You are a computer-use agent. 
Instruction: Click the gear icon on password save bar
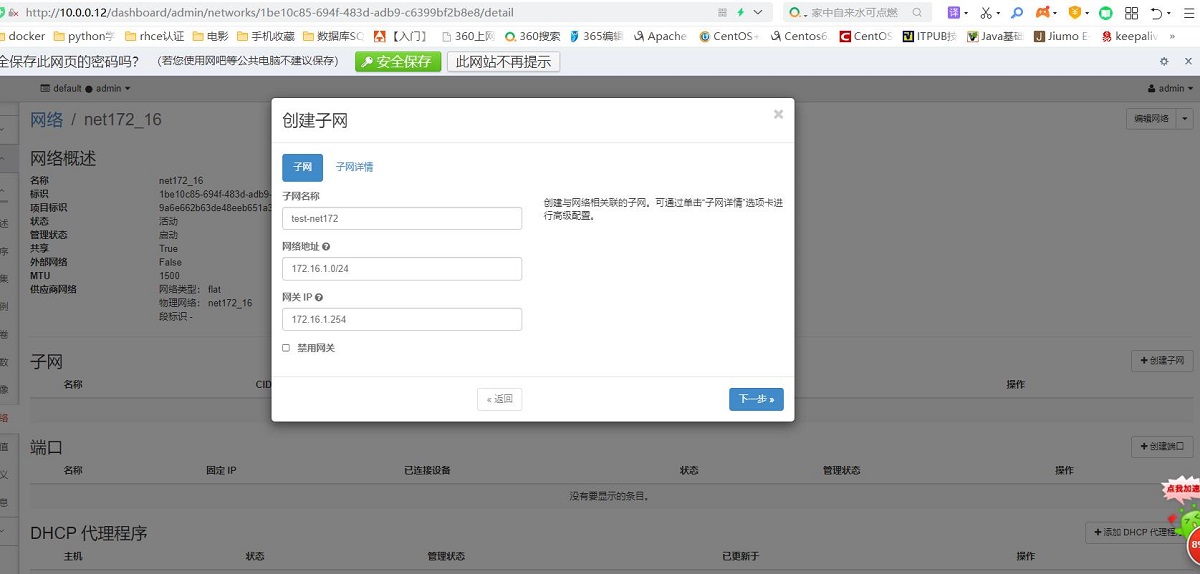[x=1163, y=61]
